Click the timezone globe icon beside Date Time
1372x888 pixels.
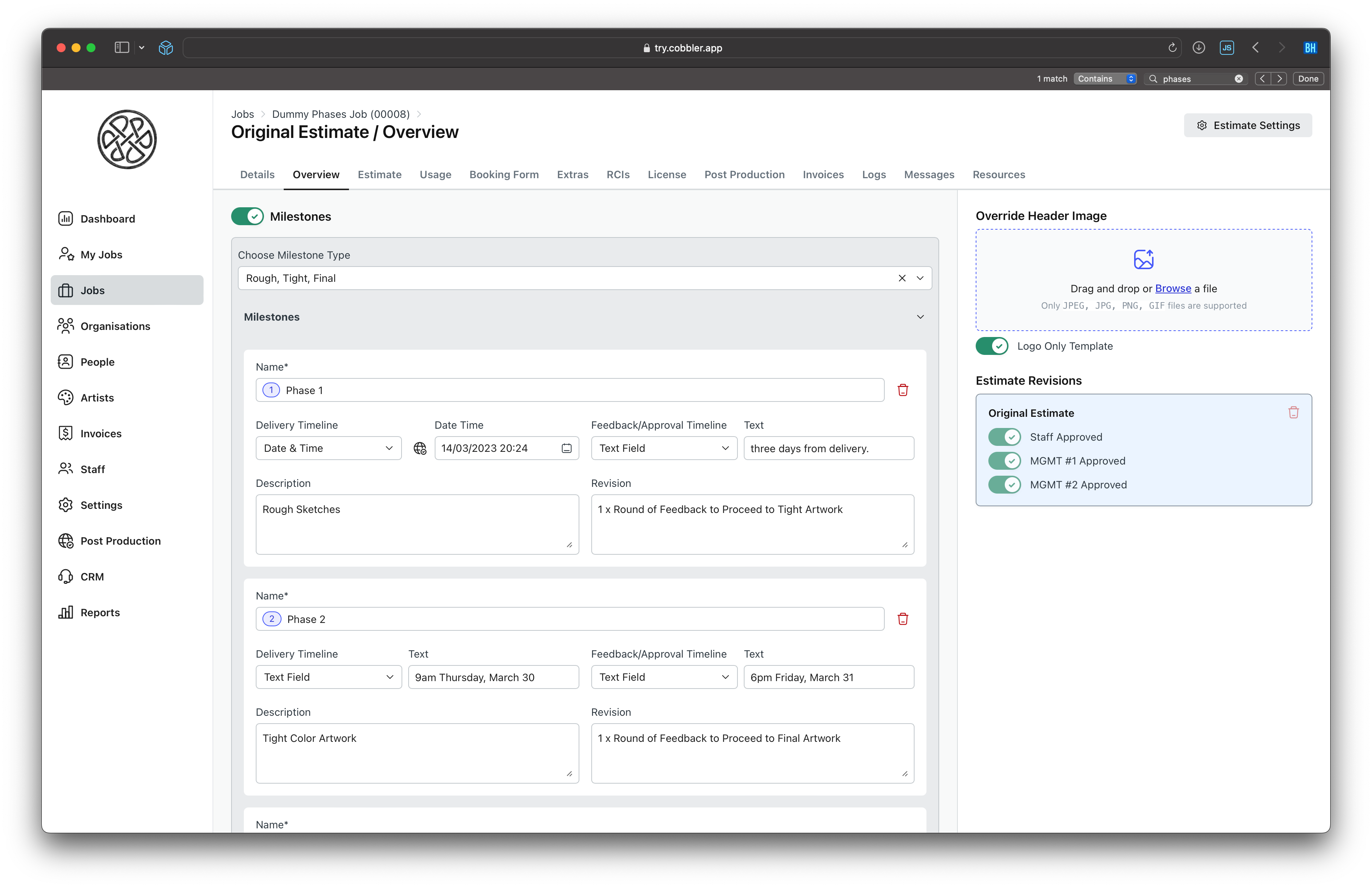(x=420, y=448)
